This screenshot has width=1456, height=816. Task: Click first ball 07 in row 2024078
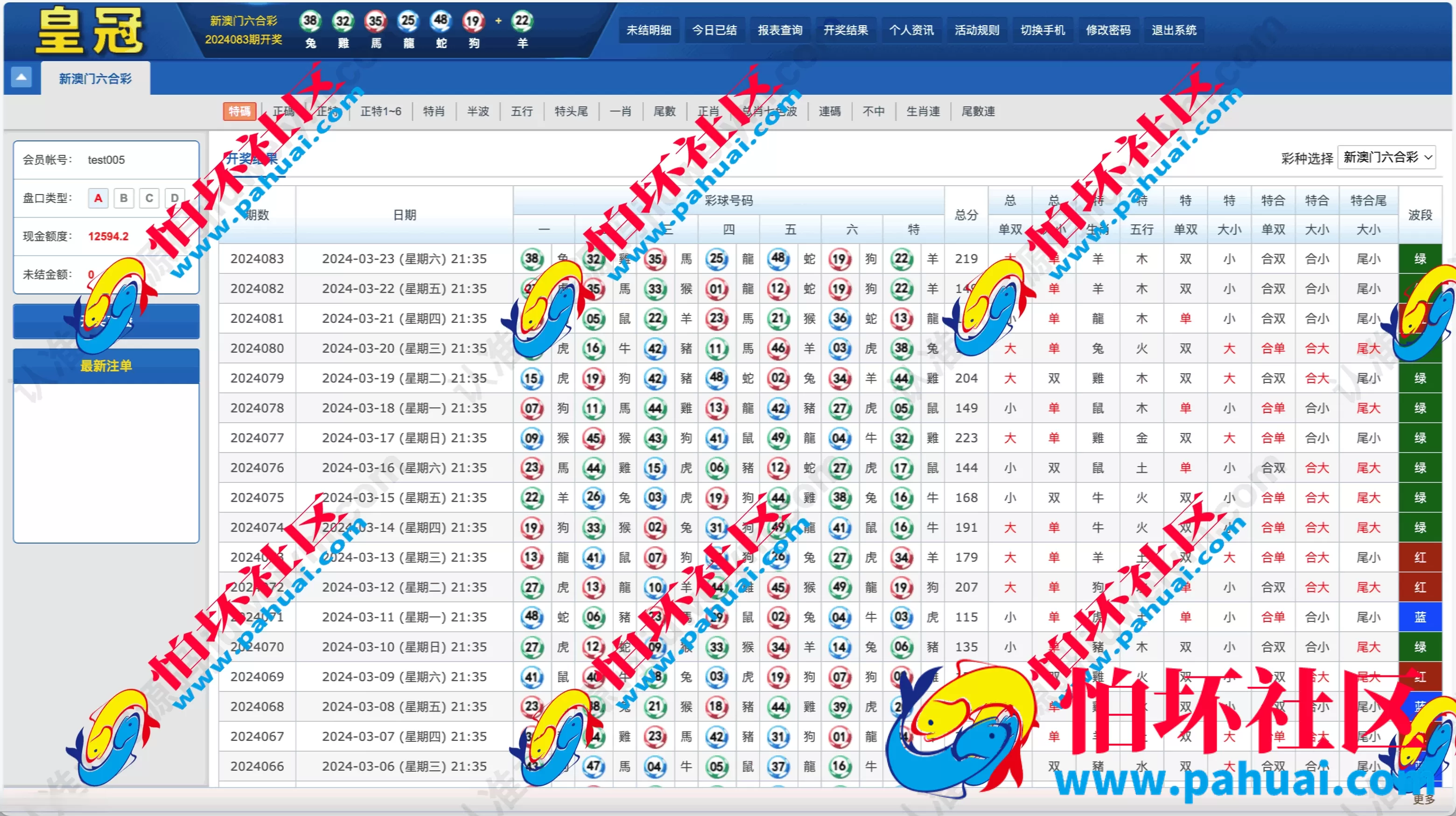coord(532,408)
